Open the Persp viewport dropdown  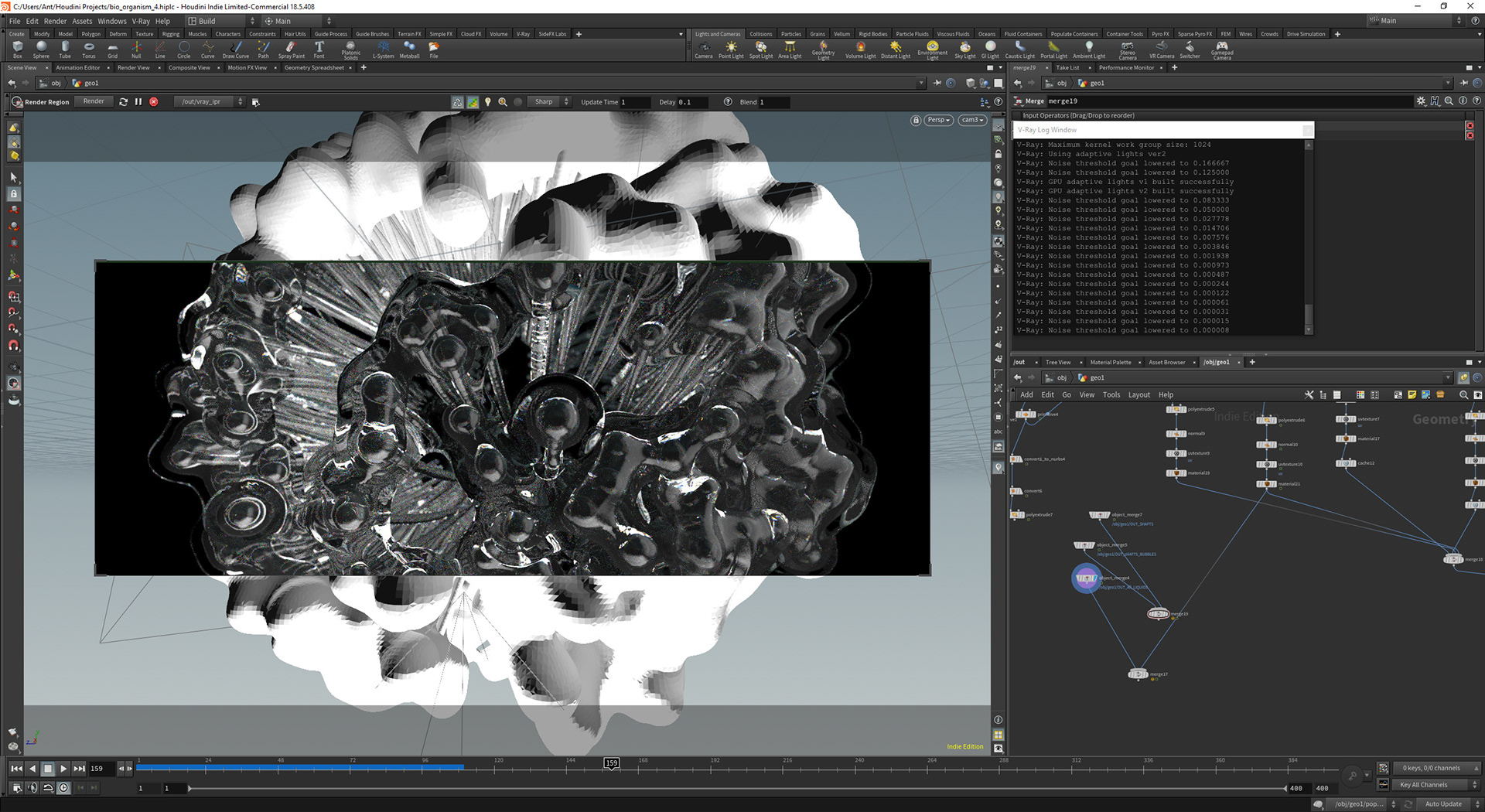(938, 121)
